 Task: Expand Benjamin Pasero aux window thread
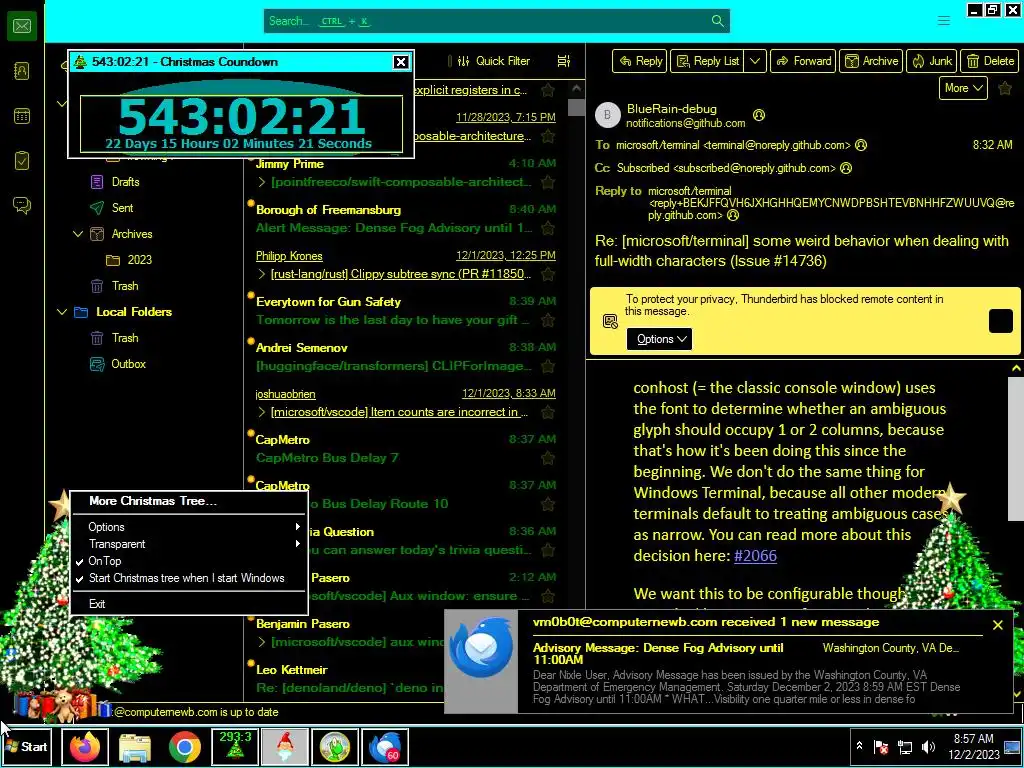point(262,642)
